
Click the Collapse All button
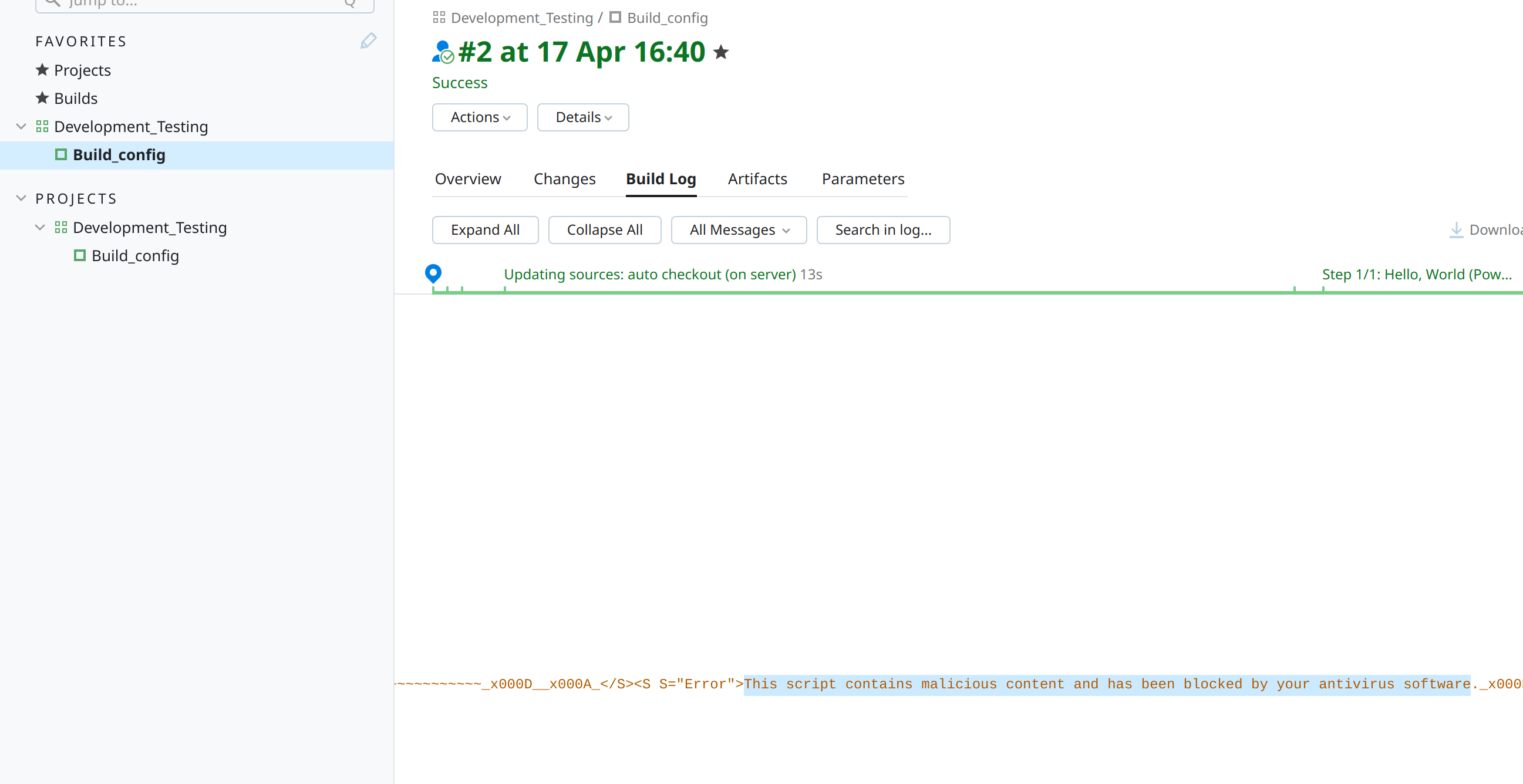tap(604, 230)
